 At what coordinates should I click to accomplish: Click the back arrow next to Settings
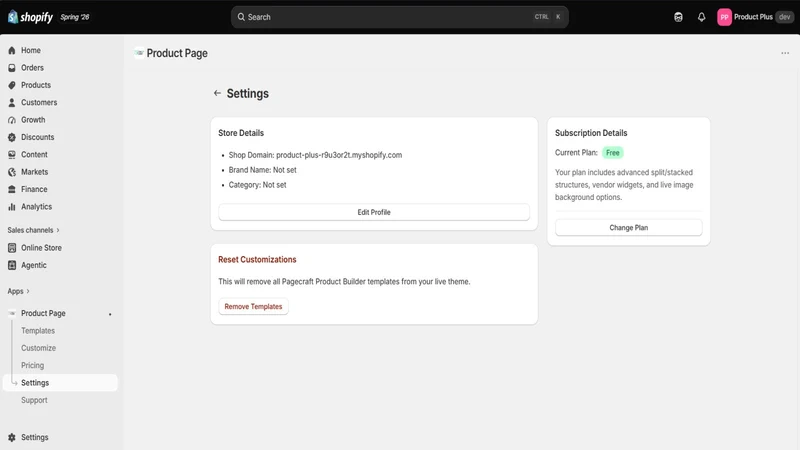pos(217,93)
